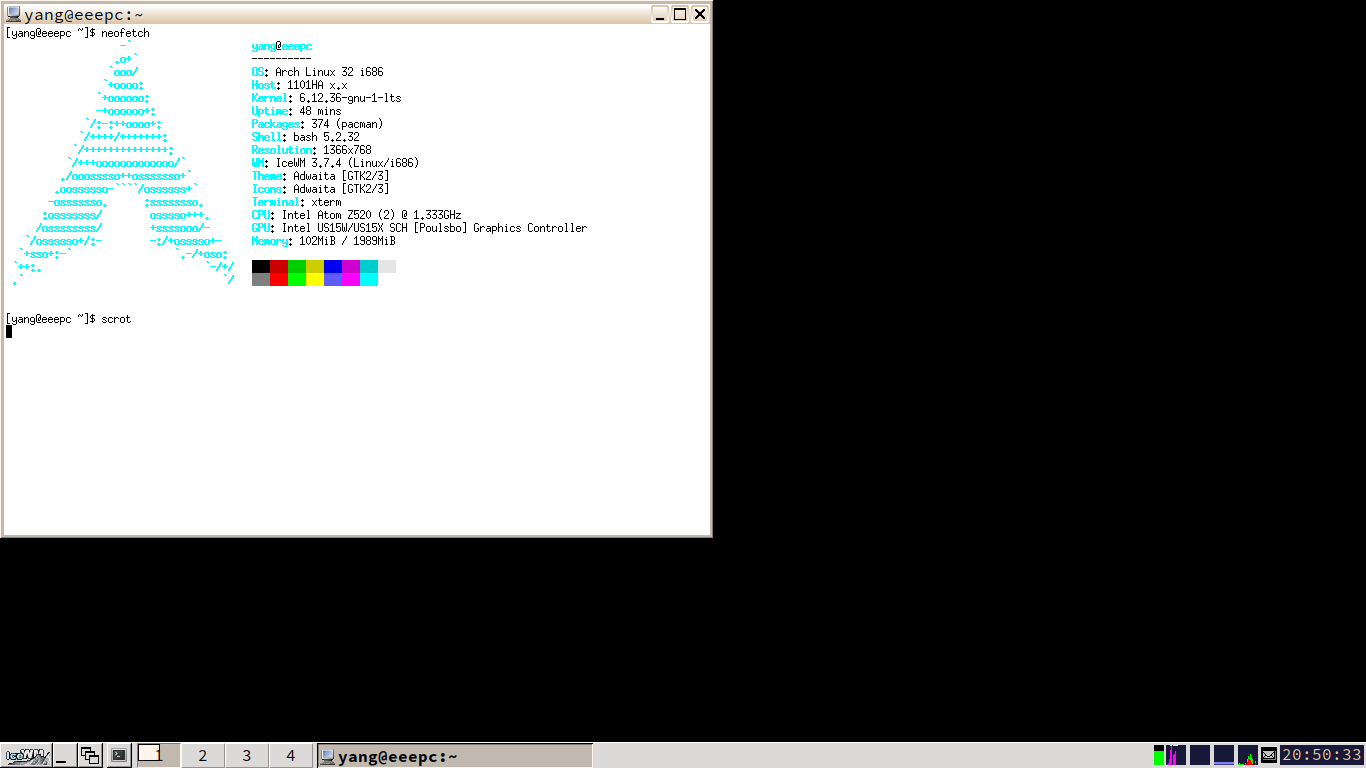Click 'Icons: Adwaita [GTK2/3]' line
This screenshot has width=1366, height=768.
[321, 189]
